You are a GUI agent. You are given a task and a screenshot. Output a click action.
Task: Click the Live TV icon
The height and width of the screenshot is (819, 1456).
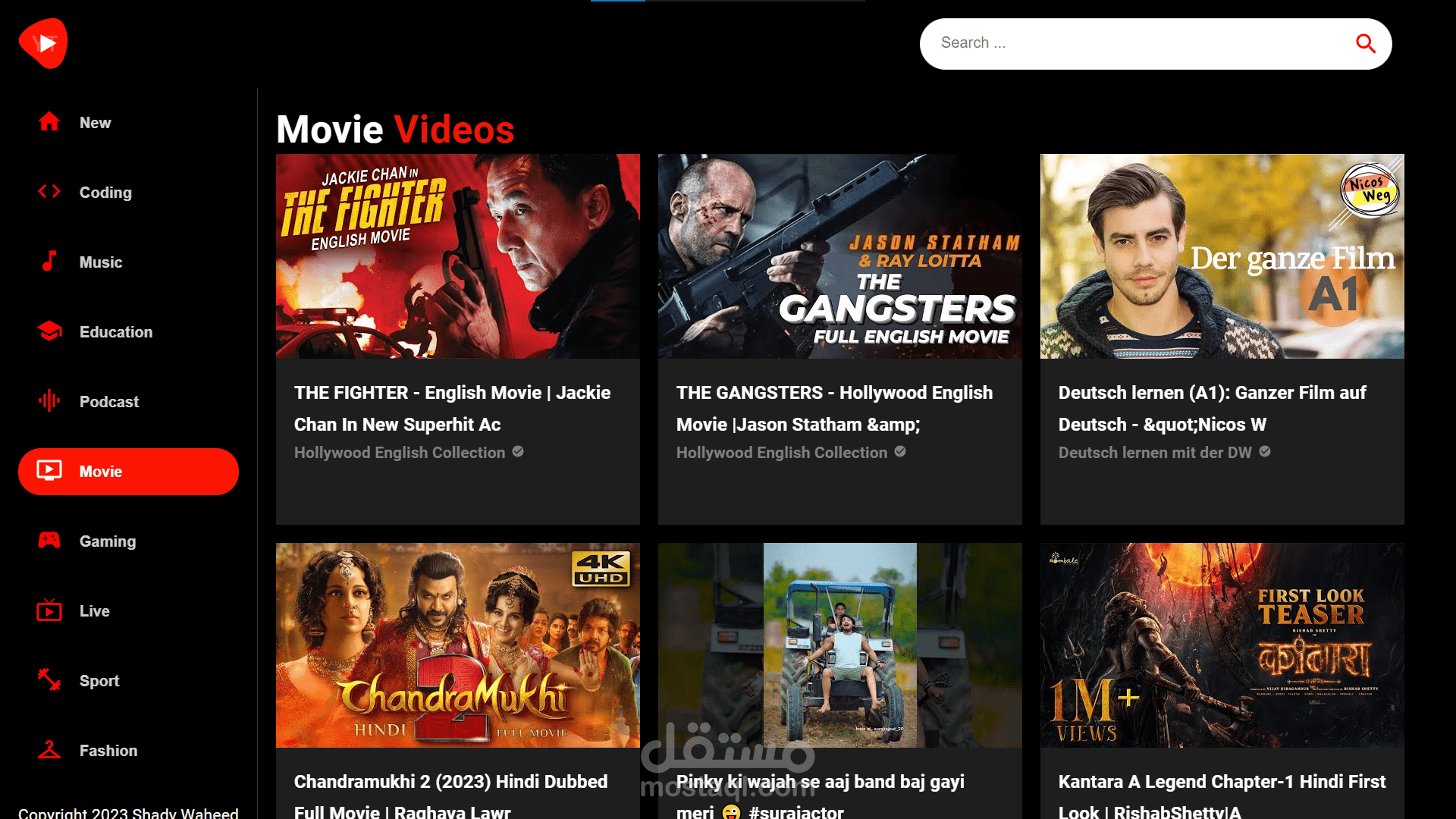49,610
